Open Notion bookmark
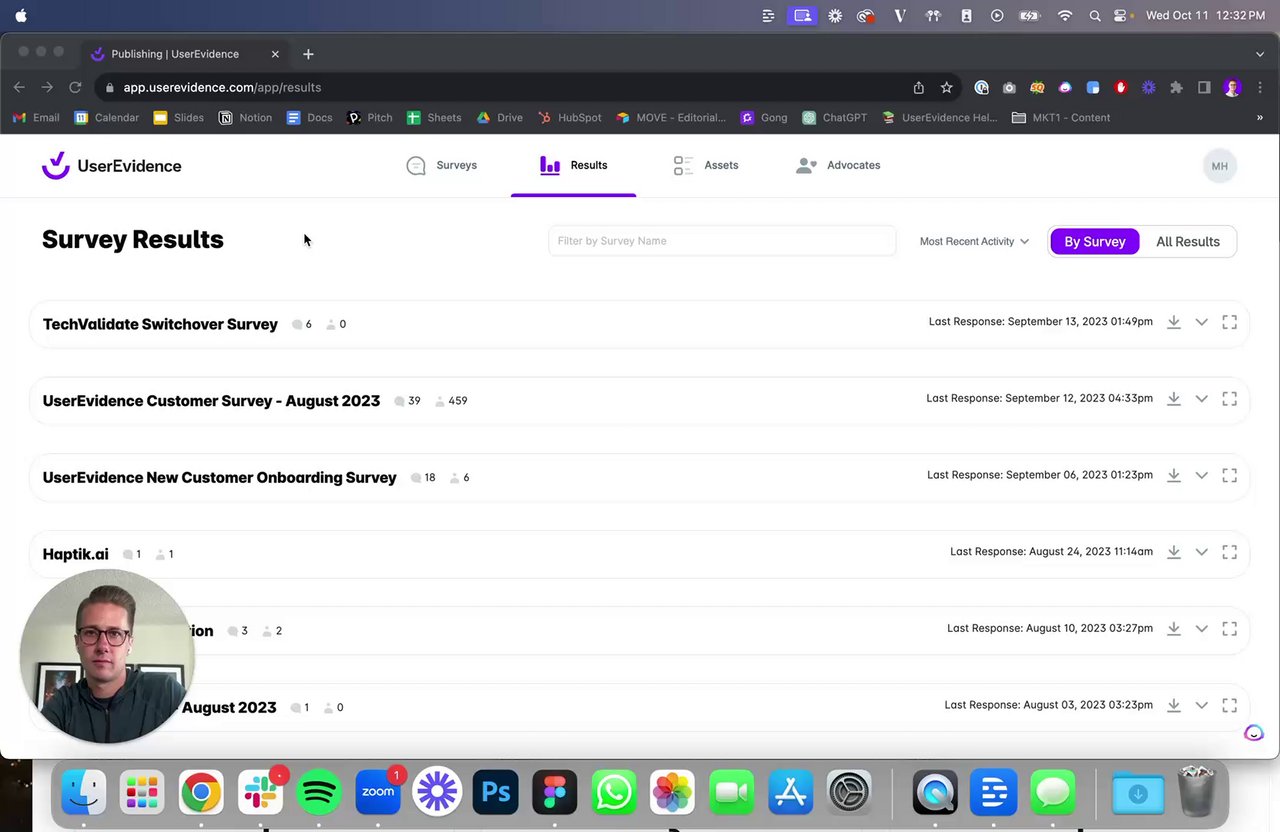Viewport: 1280px width, 832px height. [x=245, y=117]
